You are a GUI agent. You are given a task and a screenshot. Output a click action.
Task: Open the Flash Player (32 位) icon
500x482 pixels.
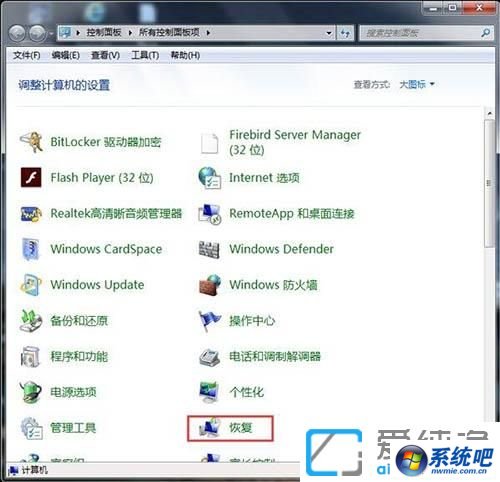(x=31, y=177)
